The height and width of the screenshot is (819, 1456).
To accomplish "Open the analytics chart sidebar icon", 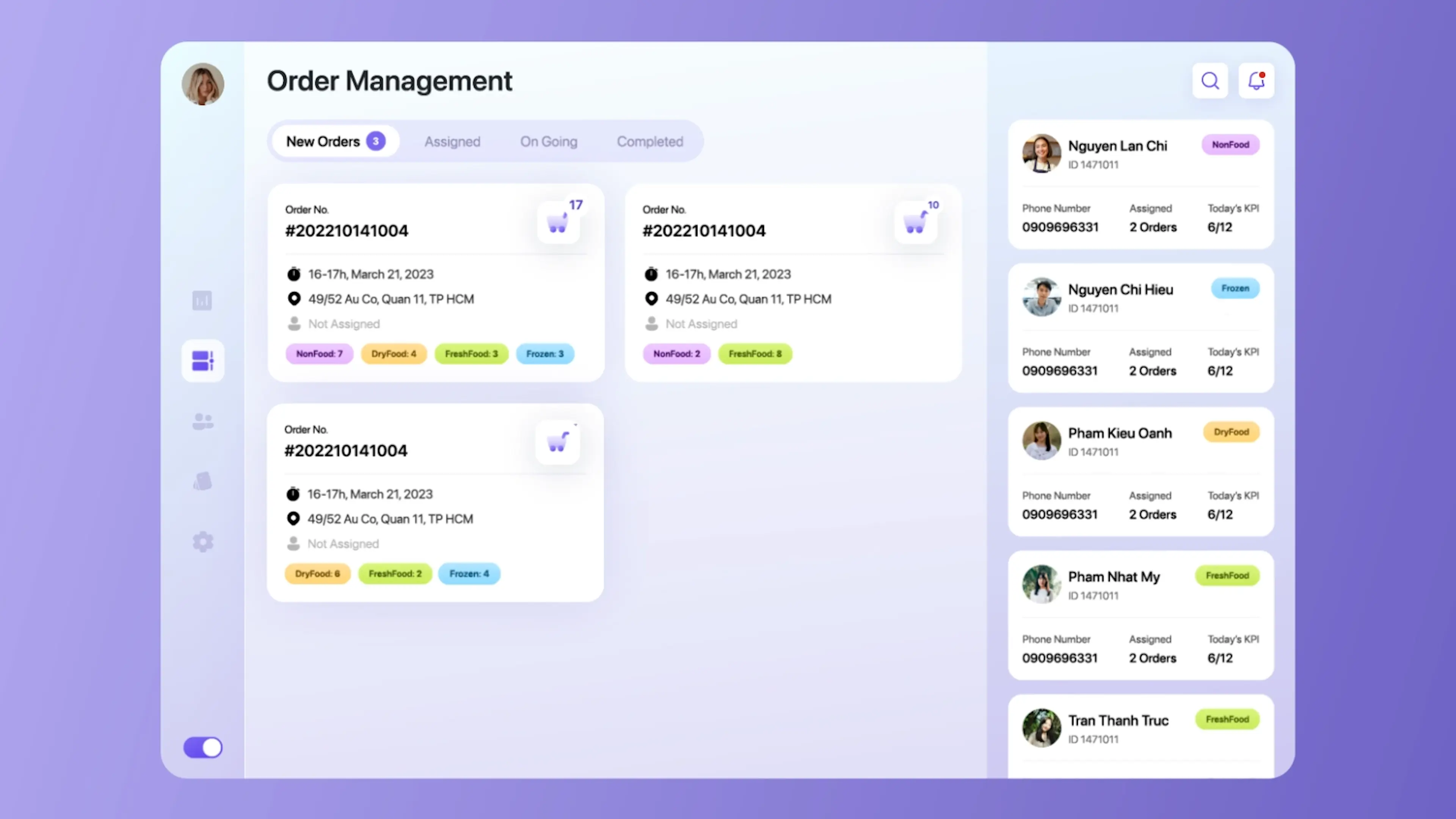I will [202, 301].
